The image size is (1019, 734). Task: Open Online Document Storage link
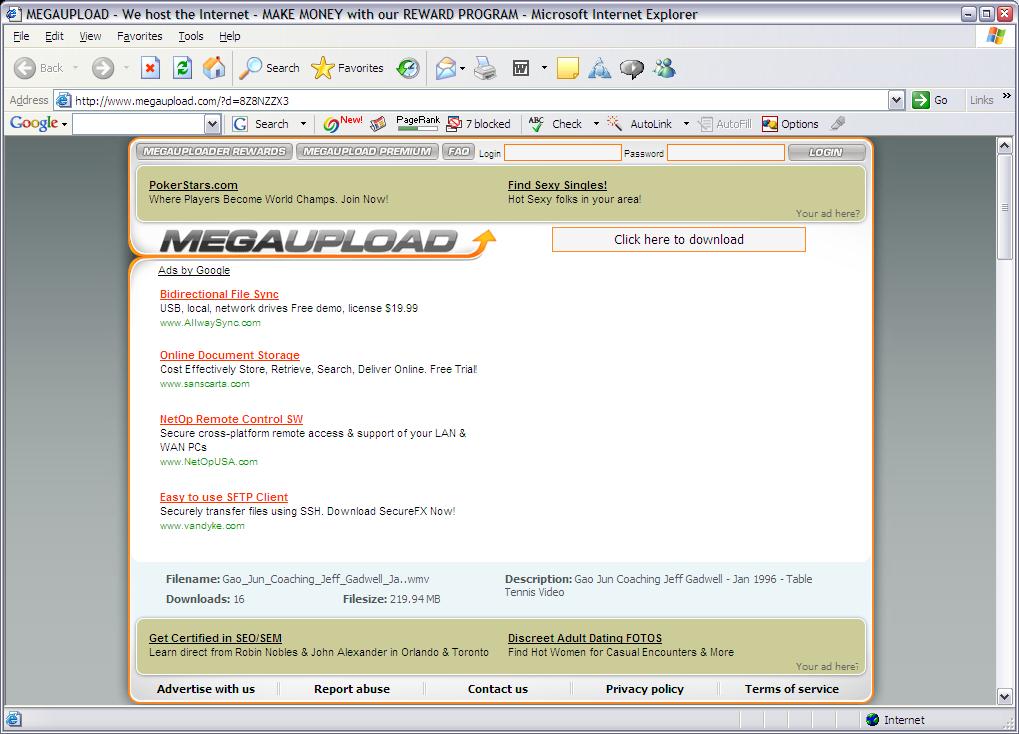[x=229, y=356]
